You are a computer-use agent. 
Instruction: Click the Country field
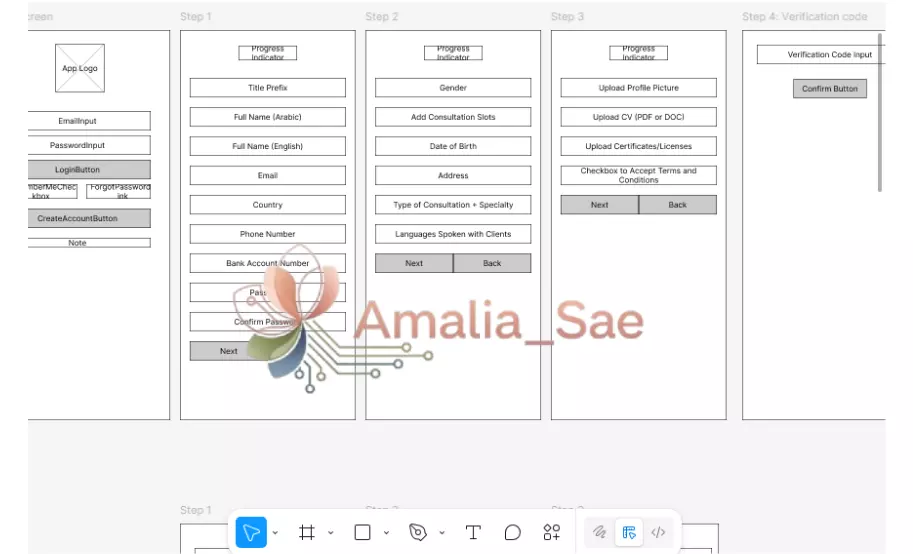pyautogui.click(x=268, y=204)
